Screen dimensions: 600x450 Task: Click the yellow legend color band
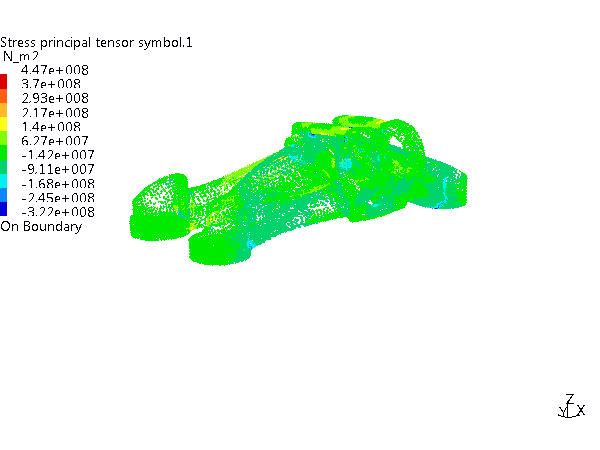pyautogui.click(x=3, y=124)
